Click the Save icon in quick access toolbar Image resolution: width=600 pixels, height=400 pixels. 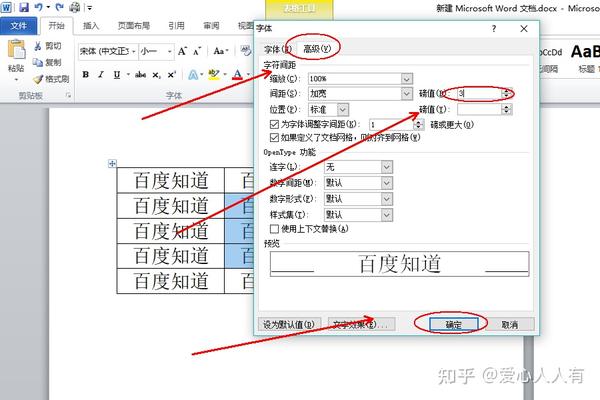[x=24, y=7]
